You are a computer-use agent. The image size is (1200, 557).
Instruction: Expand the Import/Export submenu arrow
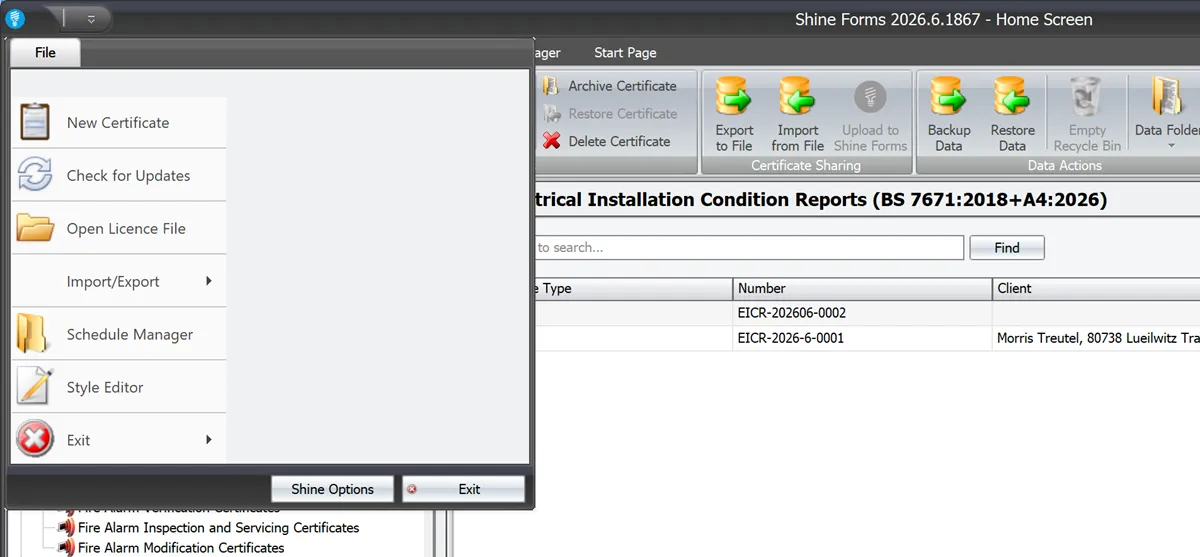209,281
